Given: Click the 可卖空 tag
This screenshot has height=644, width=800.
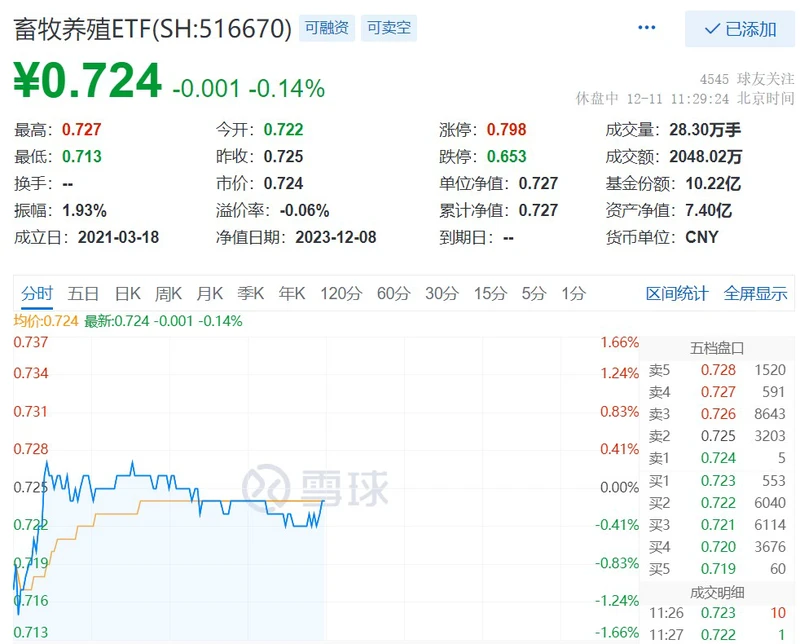Looking at the screenshot, I should pos(389,28).
